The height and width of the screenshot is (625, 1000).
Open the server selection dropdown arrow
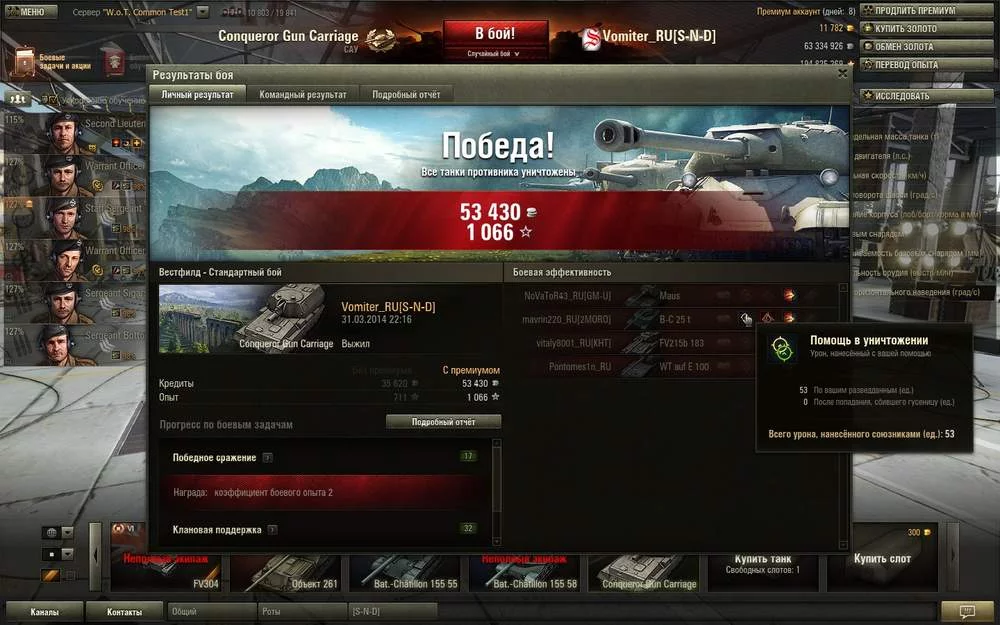(x=202, y=12)
